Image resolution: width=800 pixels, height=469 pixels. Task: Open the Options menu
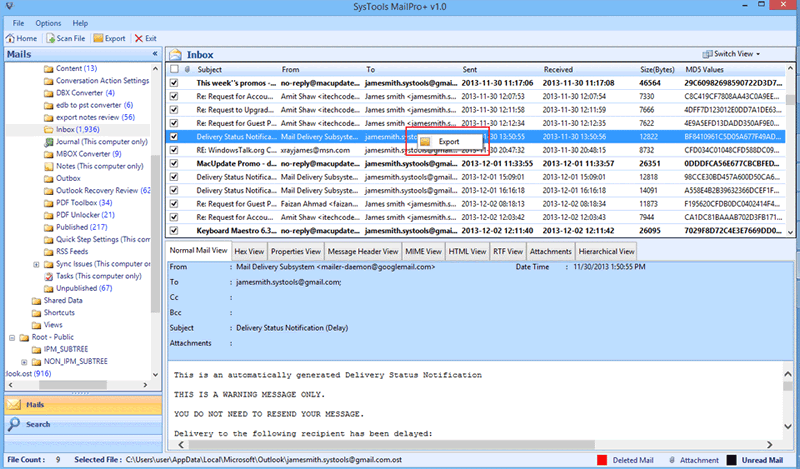48,23
